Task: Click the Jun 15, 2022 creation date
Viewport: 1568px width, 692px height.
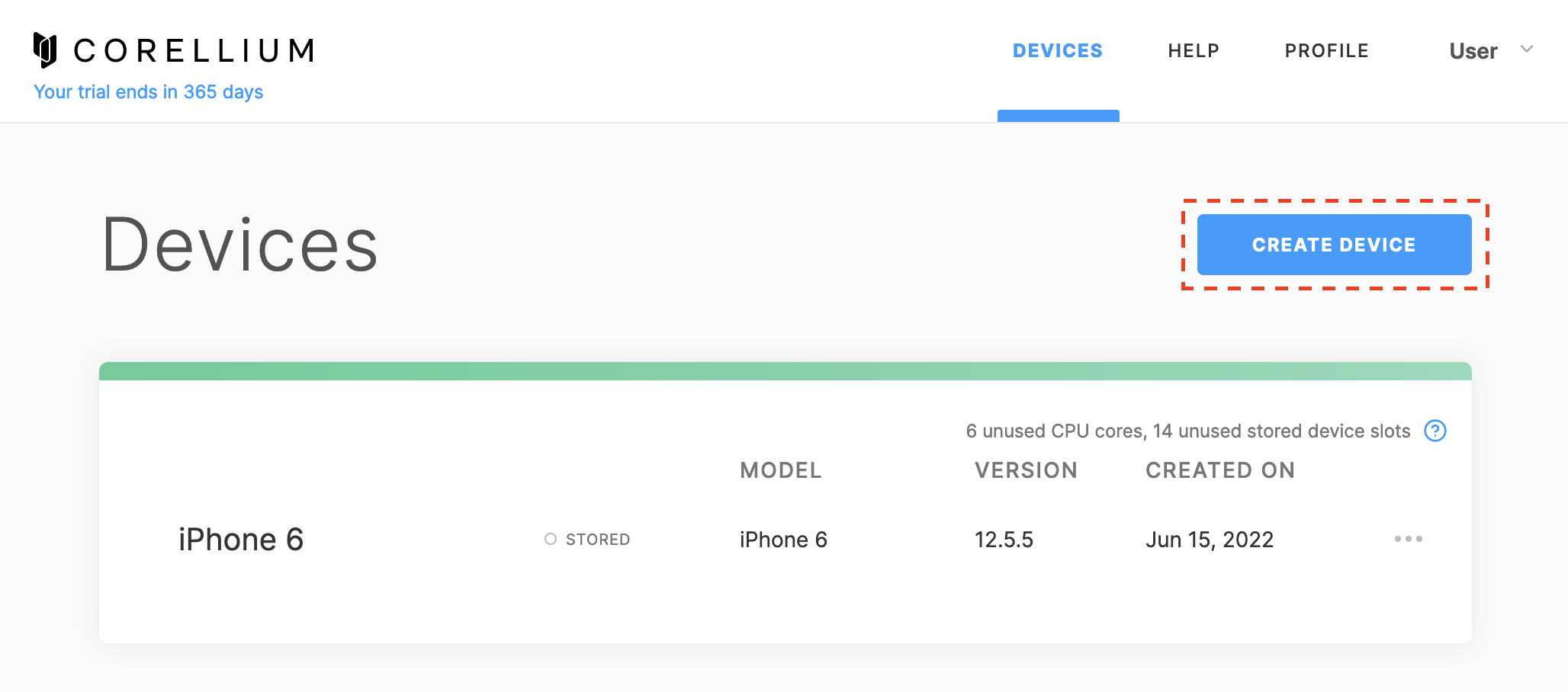Action: (1210, 540)
